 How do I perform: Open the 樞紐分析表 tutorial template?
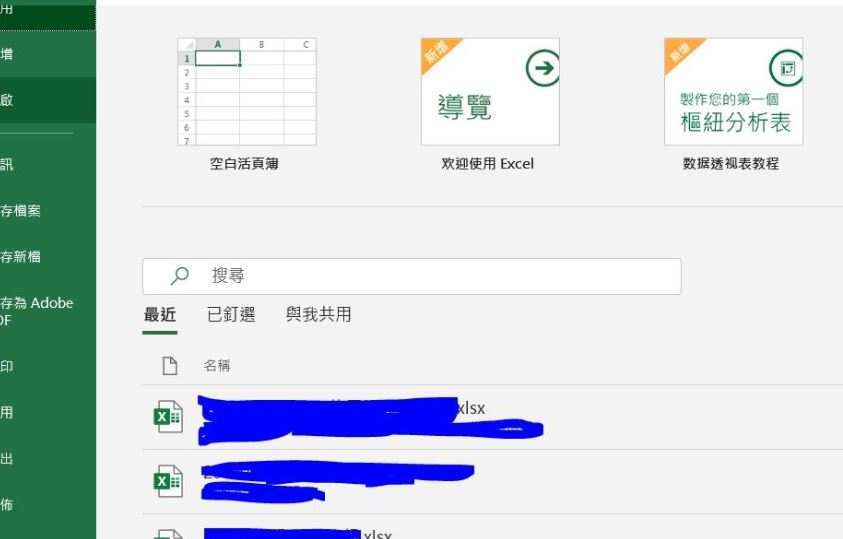coord(733,91)
